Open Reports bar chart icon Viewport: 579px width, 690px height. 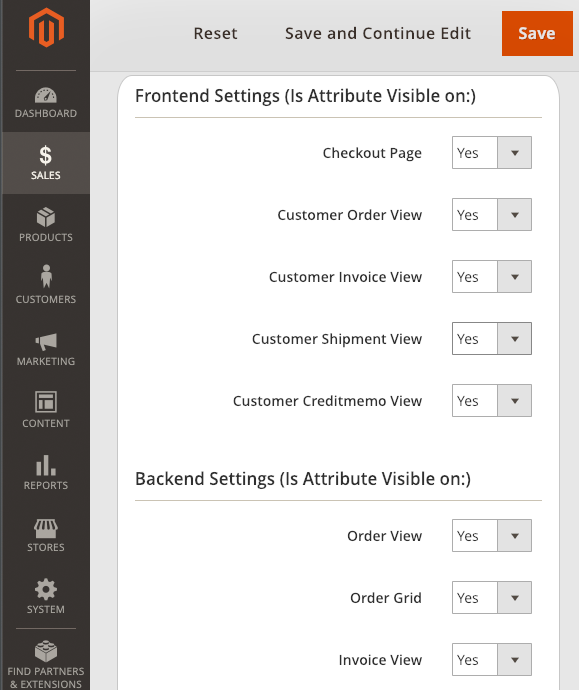pos(46,465)
